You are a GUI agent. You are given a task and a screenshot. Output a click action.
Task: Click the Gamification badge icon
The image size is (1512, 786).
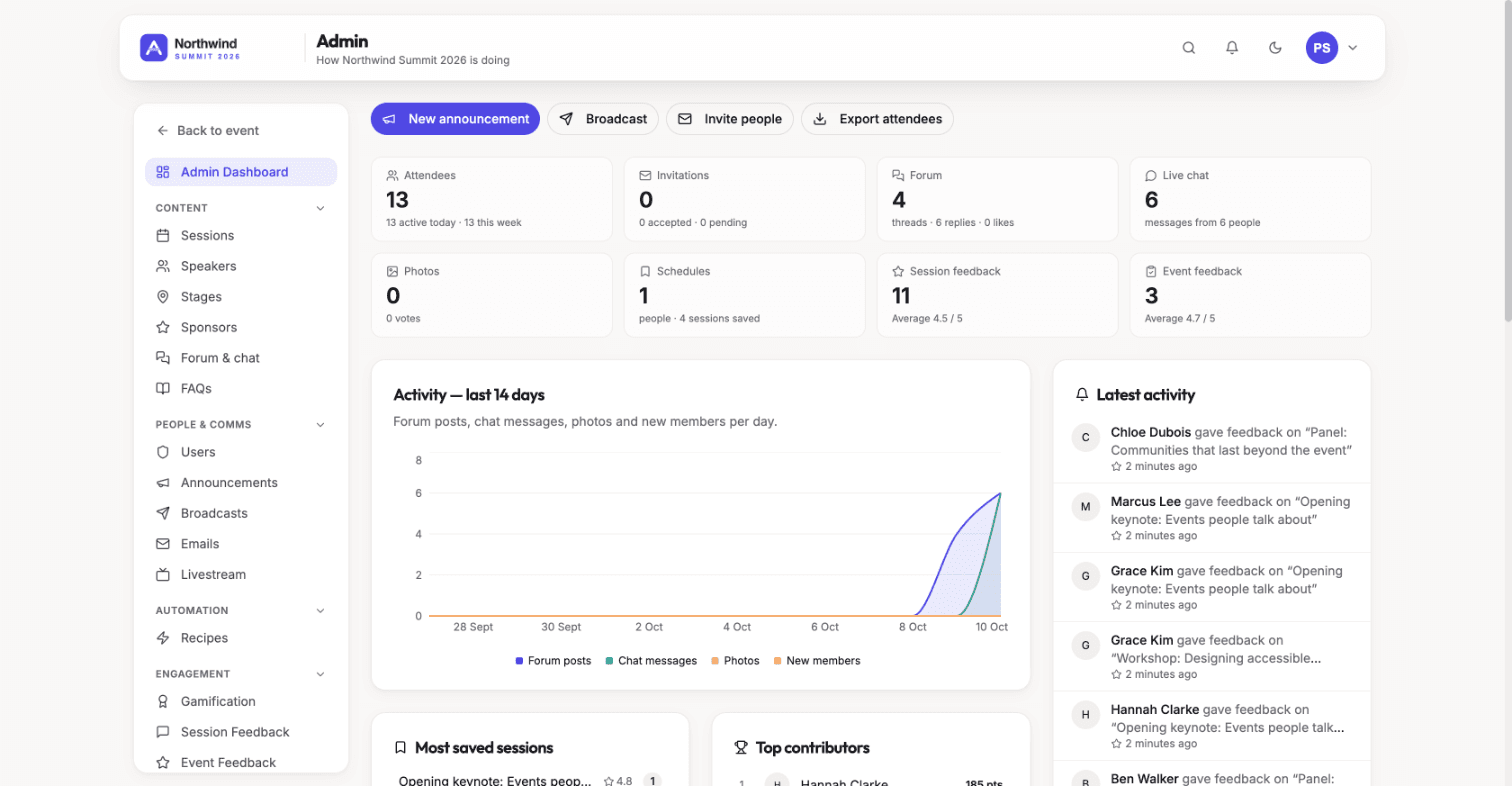tap(163, 702)
